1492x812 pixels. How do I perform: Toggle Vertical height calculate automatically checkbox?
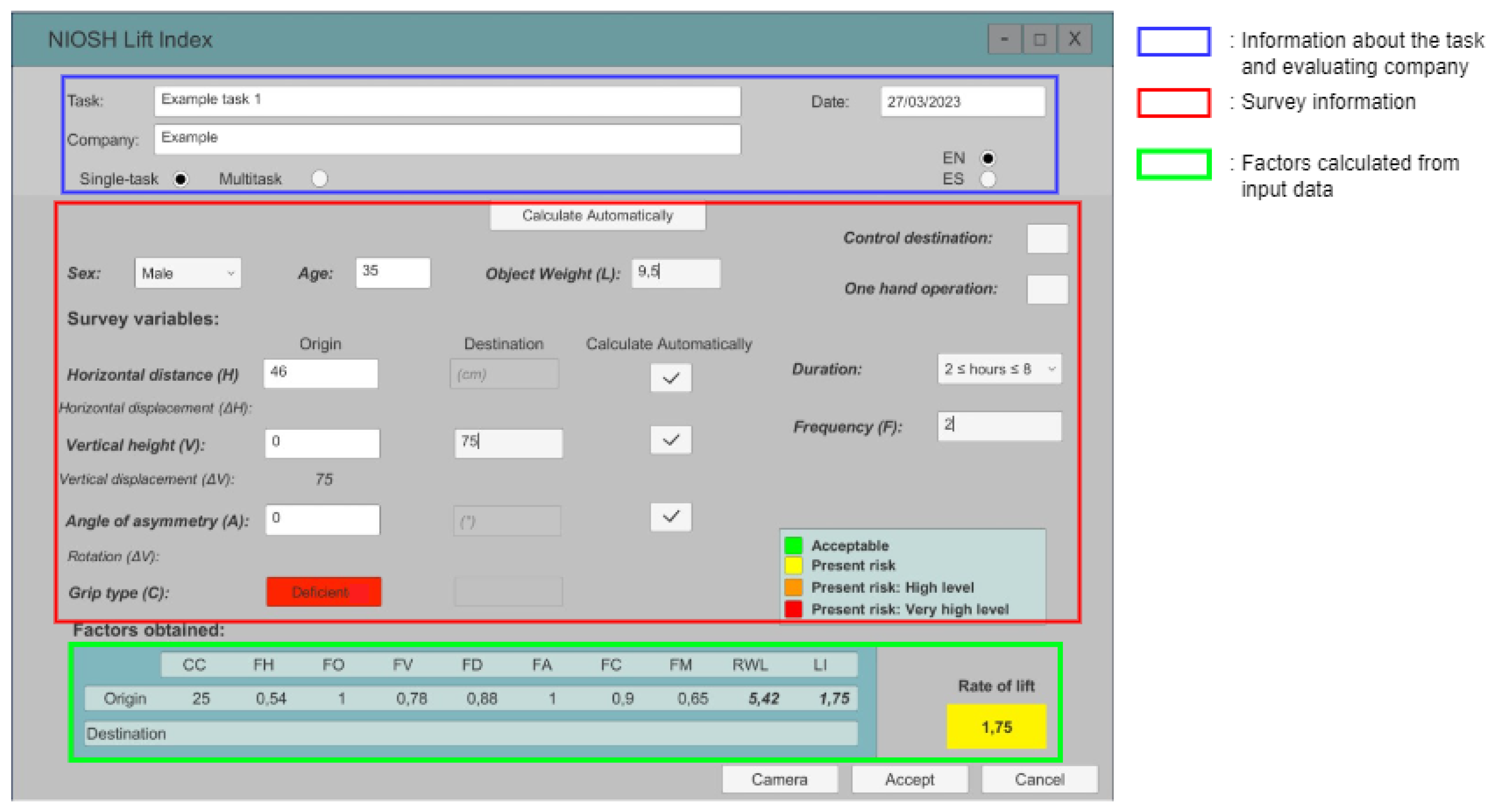671,440
